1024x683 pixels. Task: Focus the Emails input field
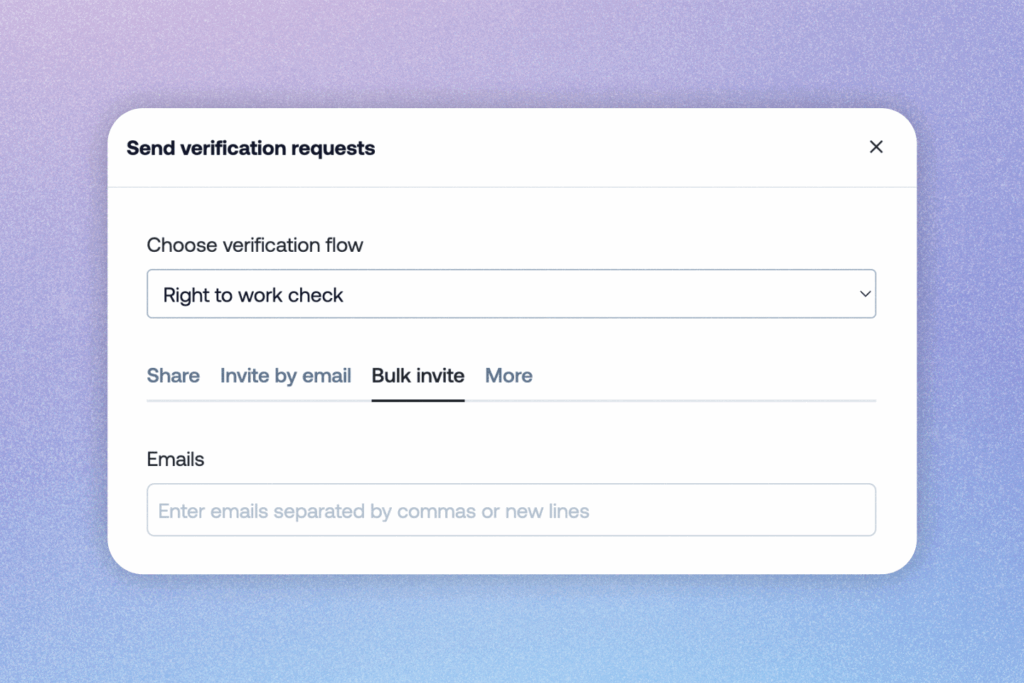(511, 510)
